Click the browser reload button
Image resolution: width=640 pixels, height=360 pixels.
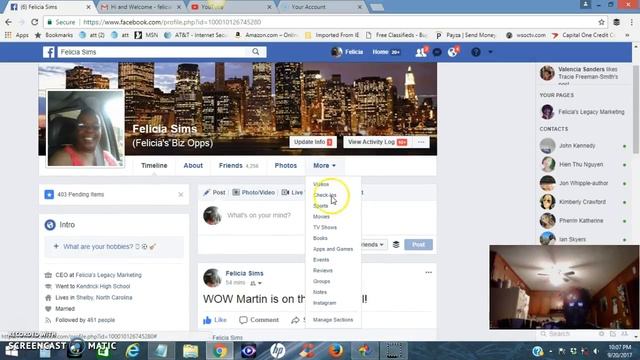(x=35, y=22)
